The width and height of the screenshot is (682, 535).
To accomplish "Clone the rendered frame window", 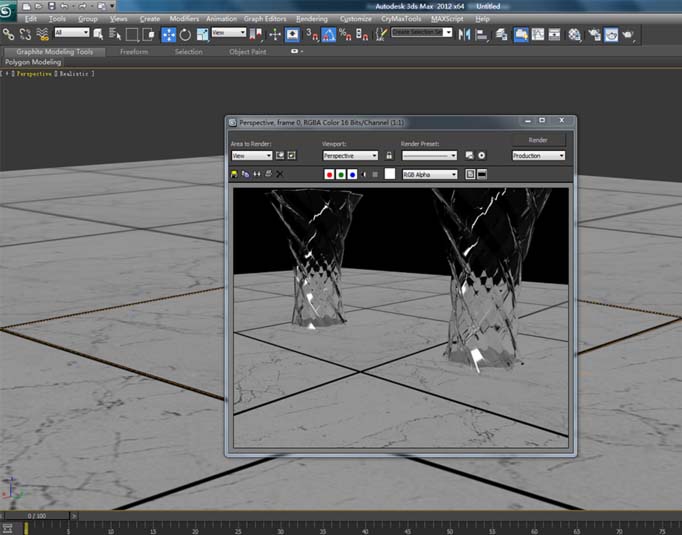I will tap(257, 174).
